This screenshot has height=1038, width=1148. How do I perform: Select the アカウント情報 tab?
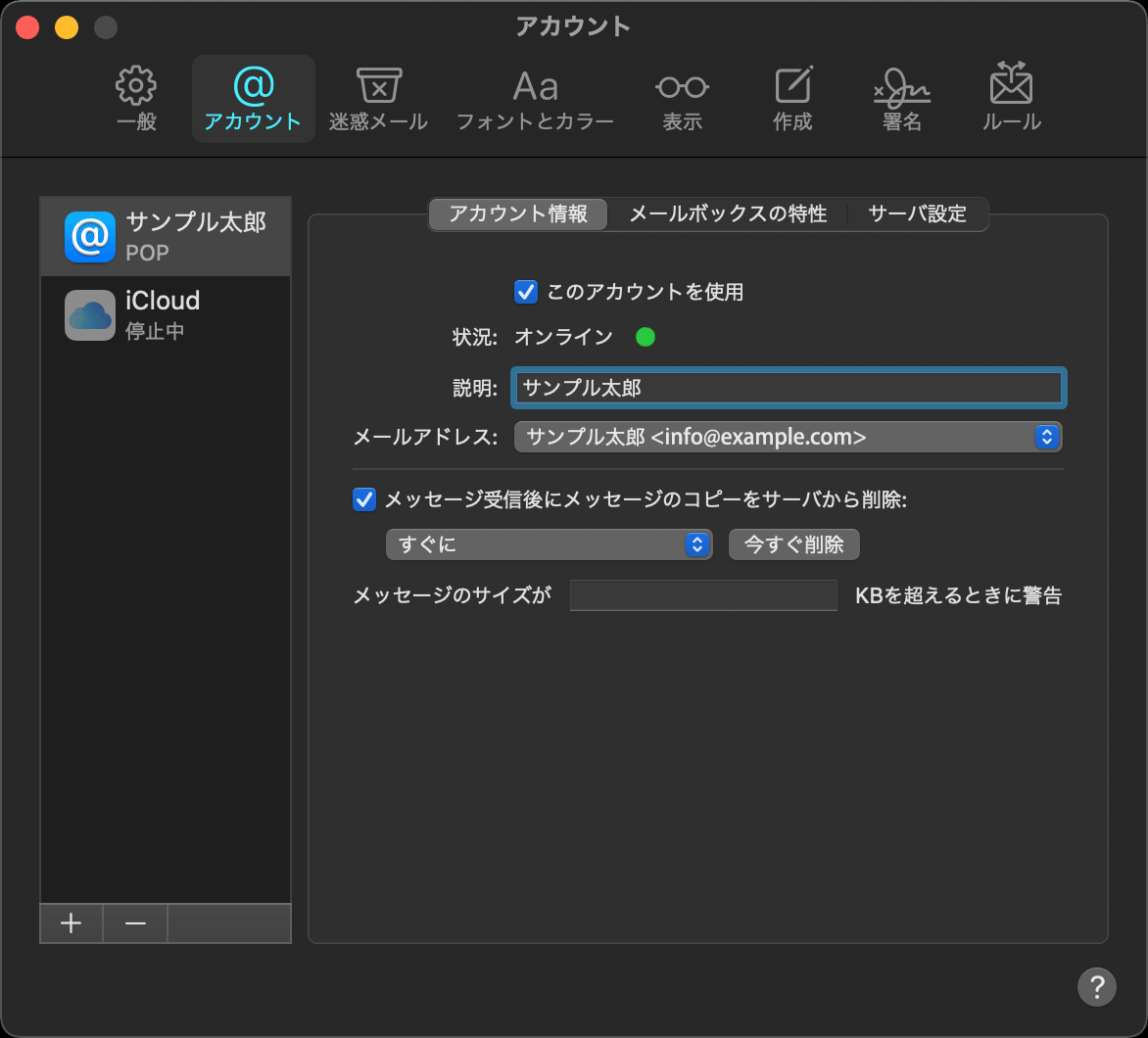(518, 213)
